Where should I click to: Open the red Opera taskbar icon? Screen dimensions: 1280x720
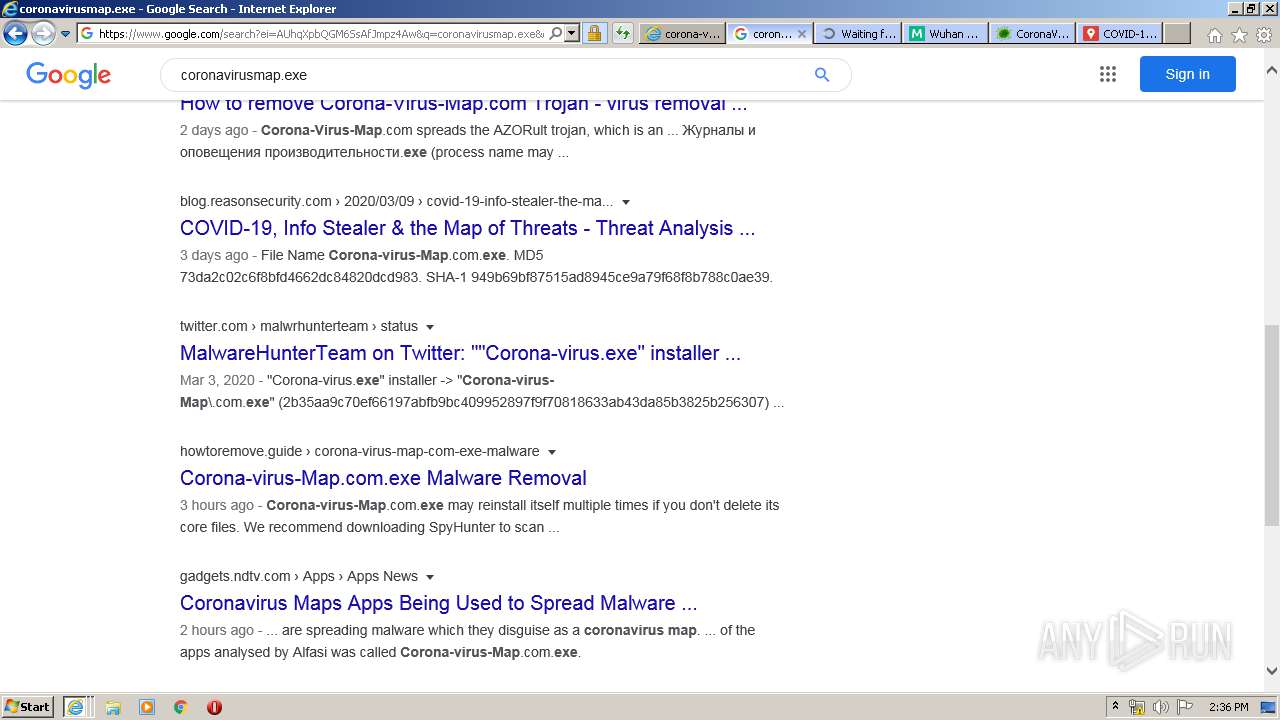pos(214,707)
